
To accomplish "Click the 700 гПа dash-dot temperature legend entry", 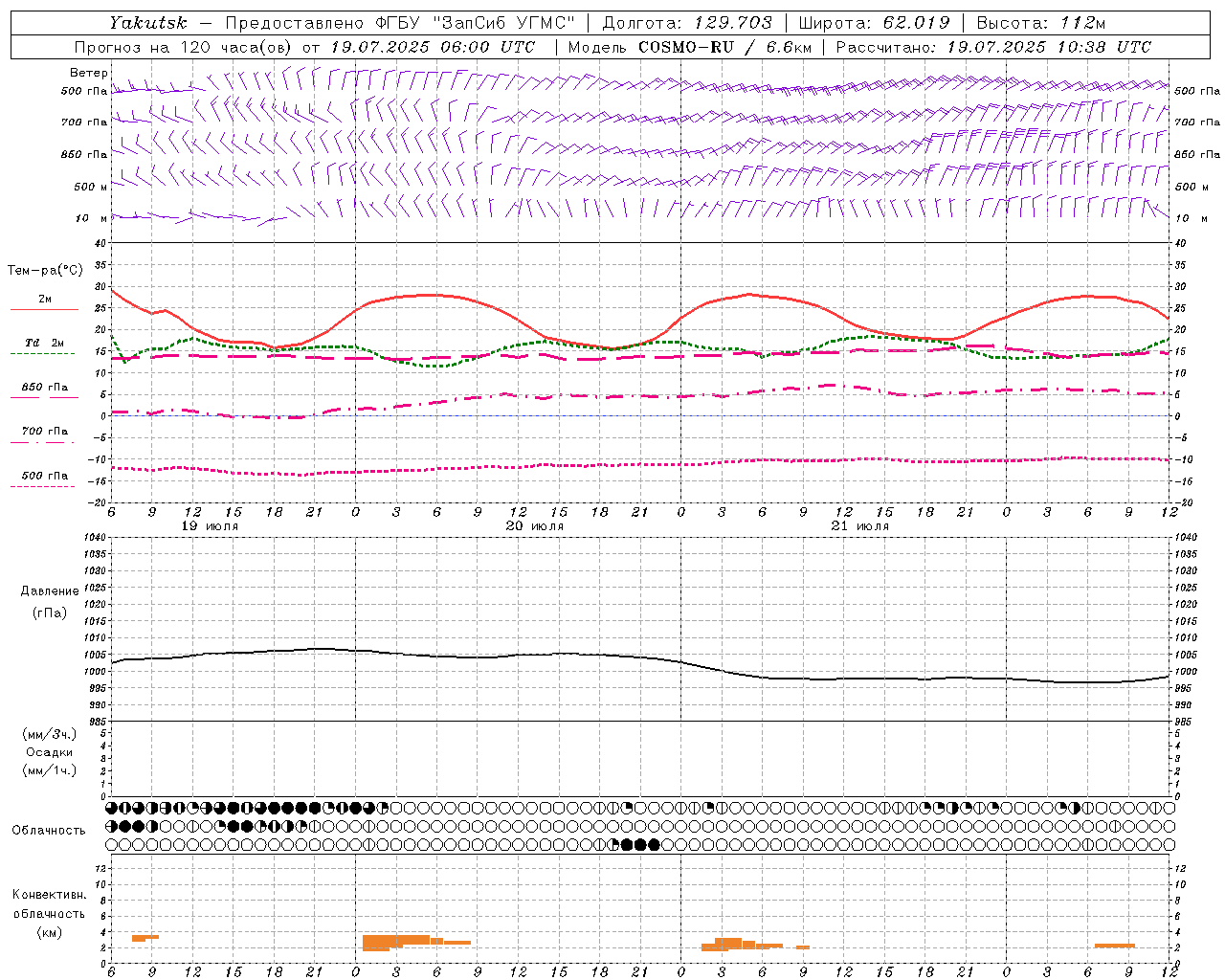I will pyautogui.click(x=44, y=432).
